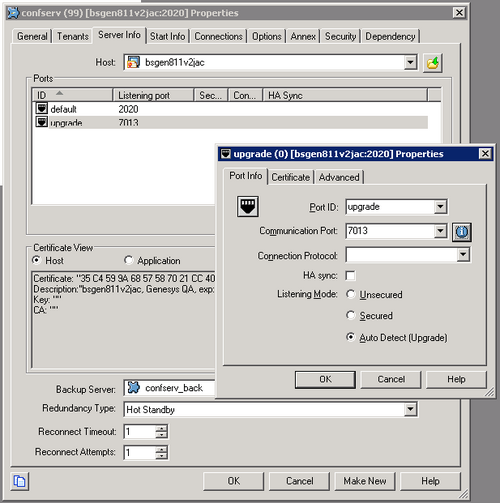Expand the Port ID dropdown

(x=440, y=207)
